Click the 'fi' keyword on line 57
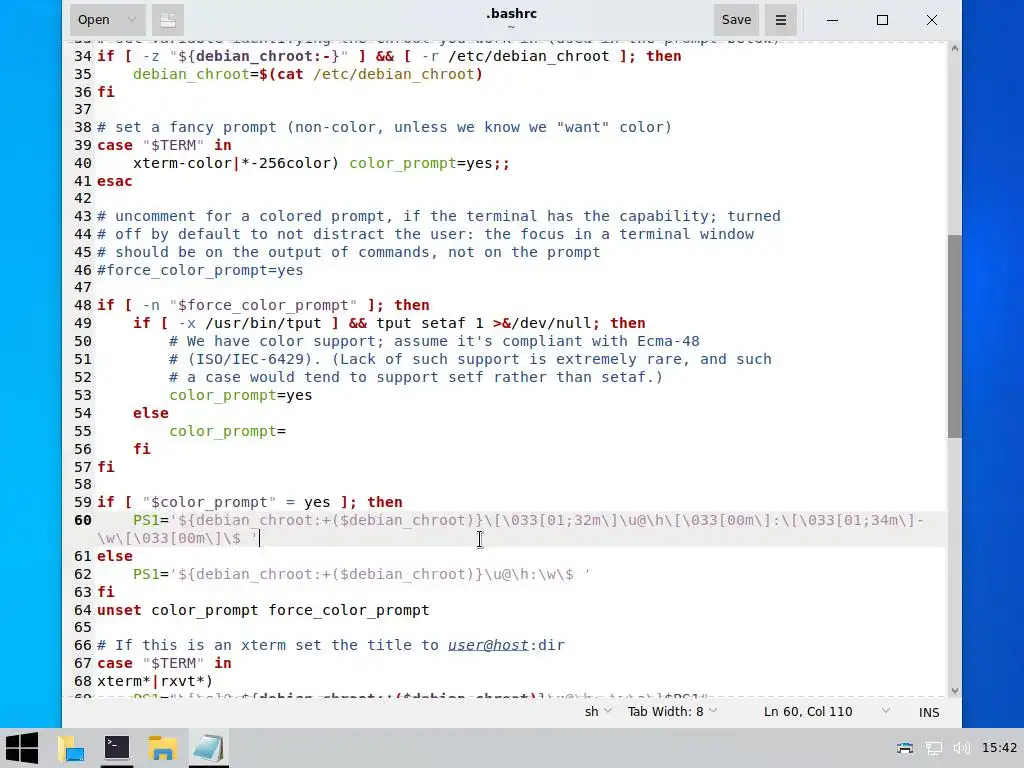This screenshot has height=768, width=1024. pos(105,467)
